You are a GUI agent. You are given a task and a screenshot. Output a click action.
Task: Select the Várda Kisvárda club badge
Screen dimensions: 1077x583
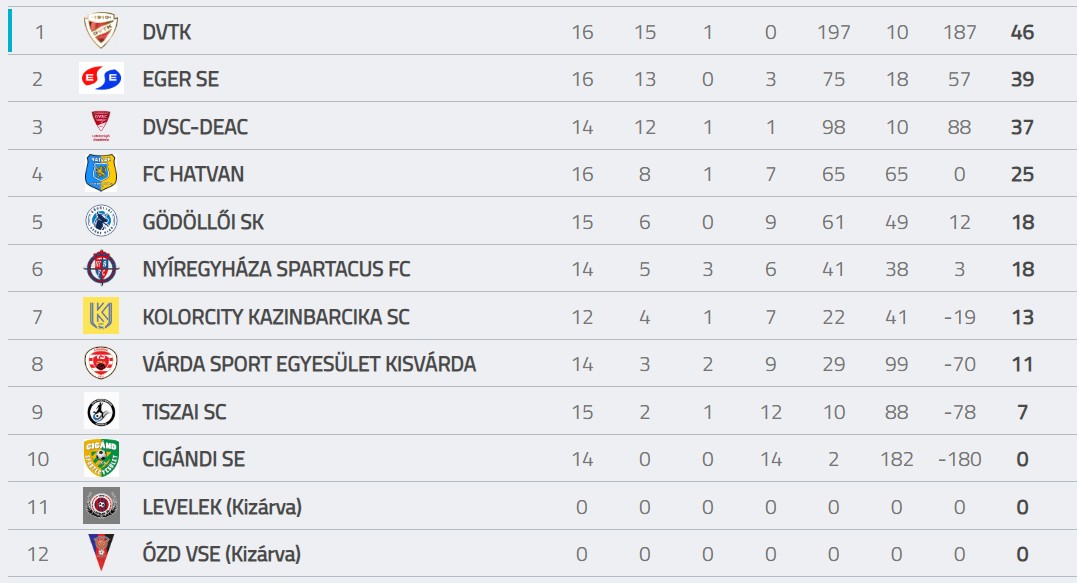(101, 363)
